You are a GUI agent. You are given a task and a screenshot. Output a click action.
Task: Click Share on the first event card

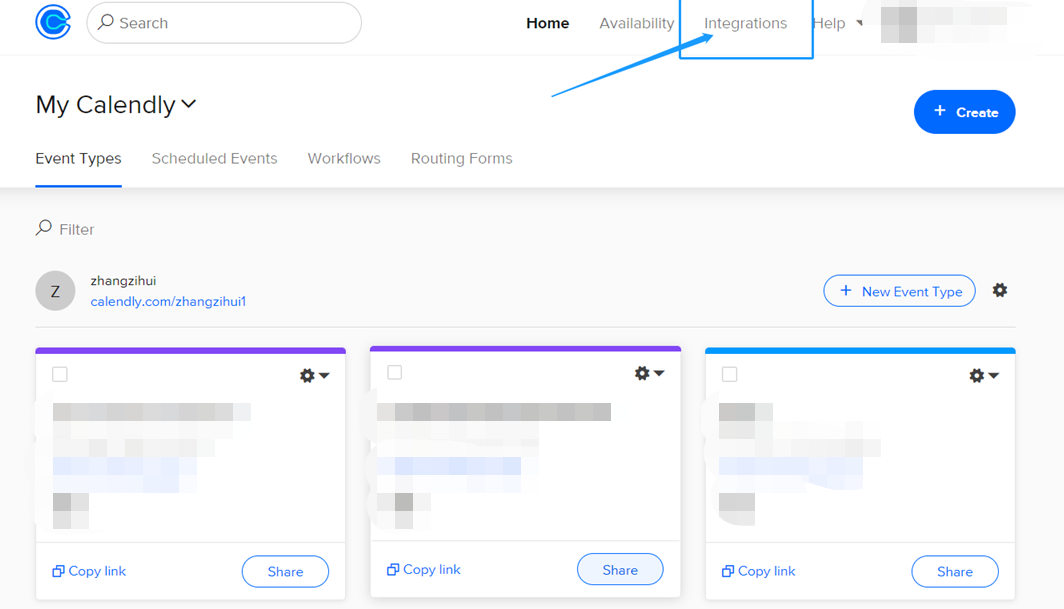[285, 572]
